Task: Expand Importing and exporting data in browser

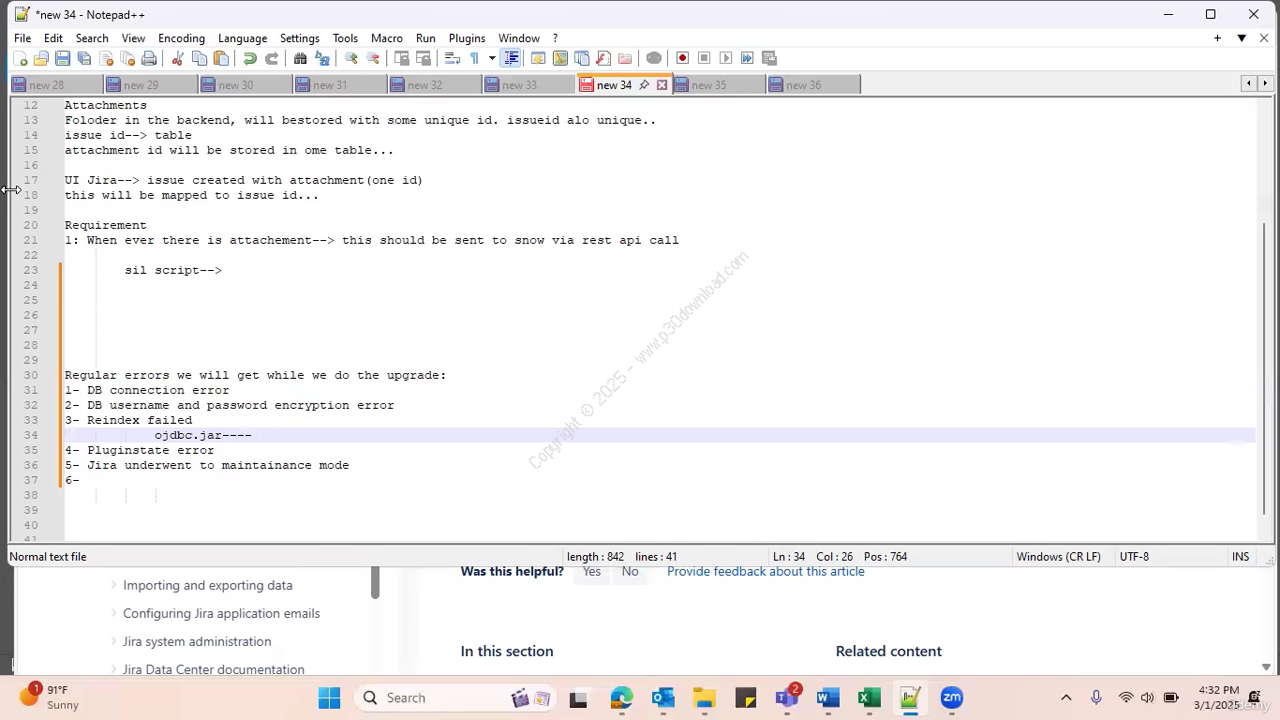Action: (x=114, y=585)
